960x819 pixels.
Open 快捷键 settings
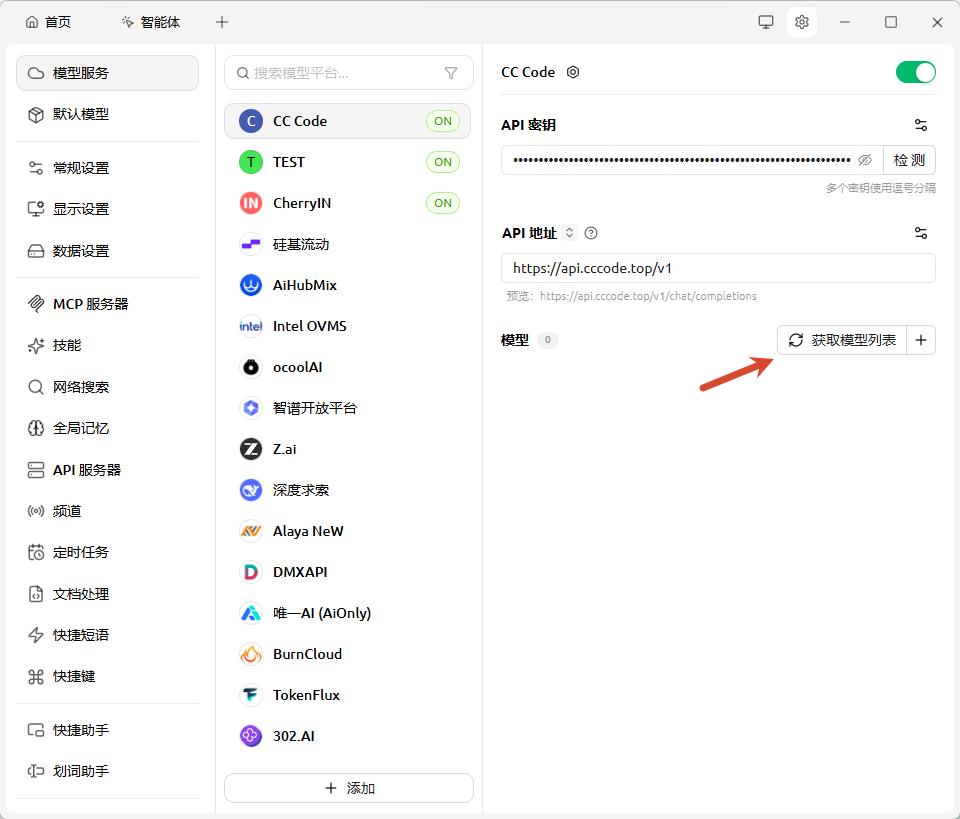(107, 676)
